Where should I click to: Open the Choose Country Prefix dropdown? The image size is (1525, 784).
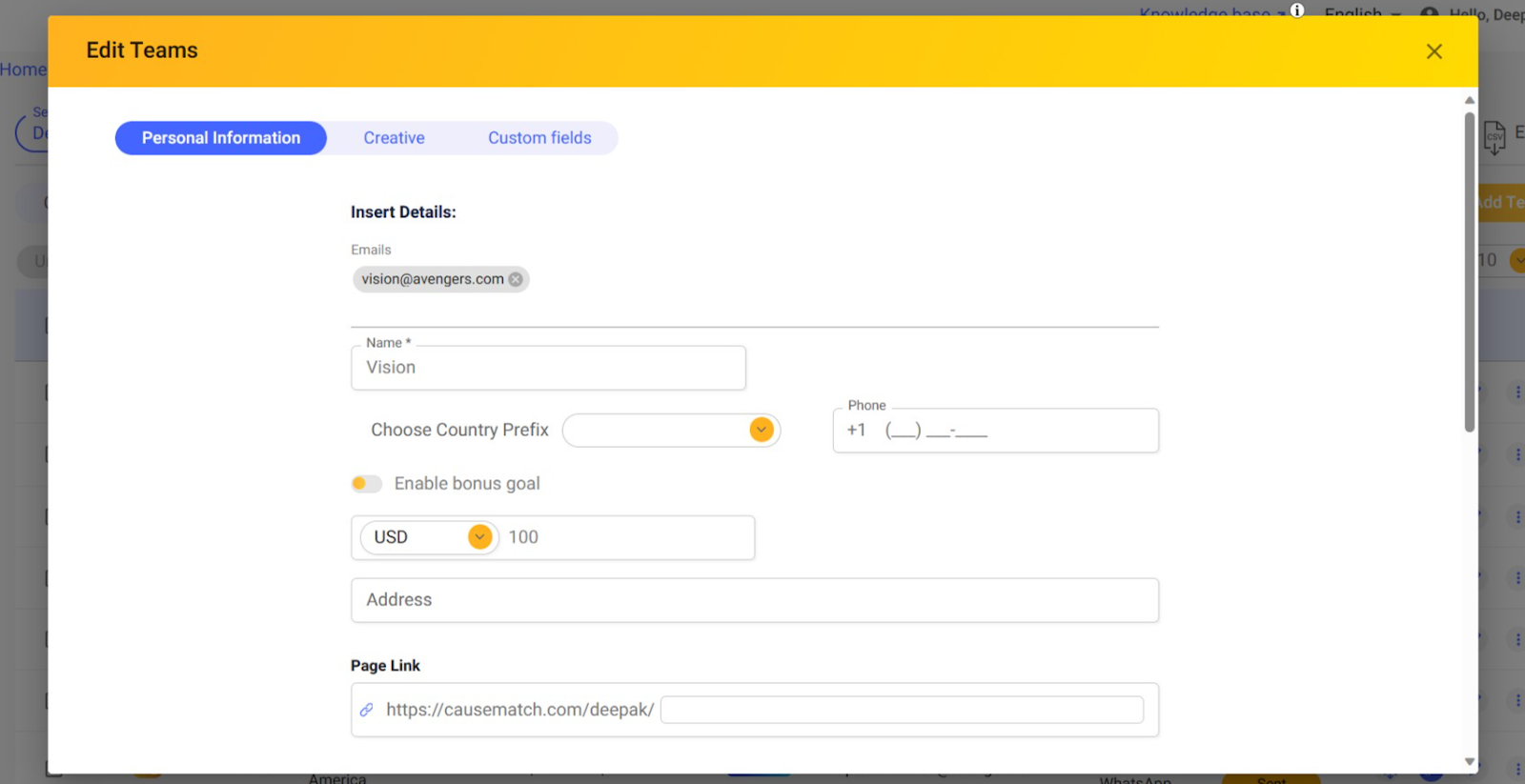[671, 430]
